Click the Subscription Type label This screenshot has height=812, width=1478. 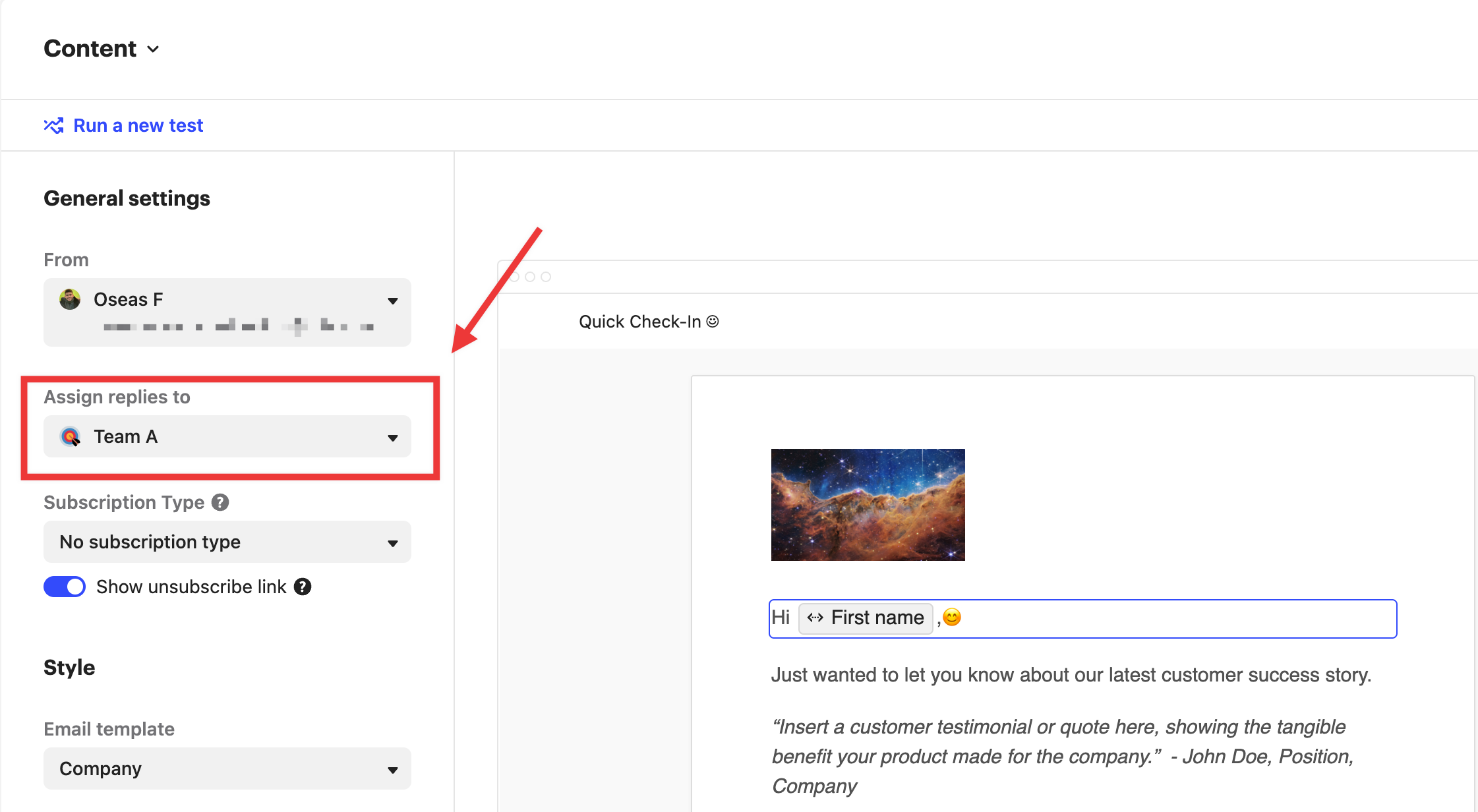point(124,502)
